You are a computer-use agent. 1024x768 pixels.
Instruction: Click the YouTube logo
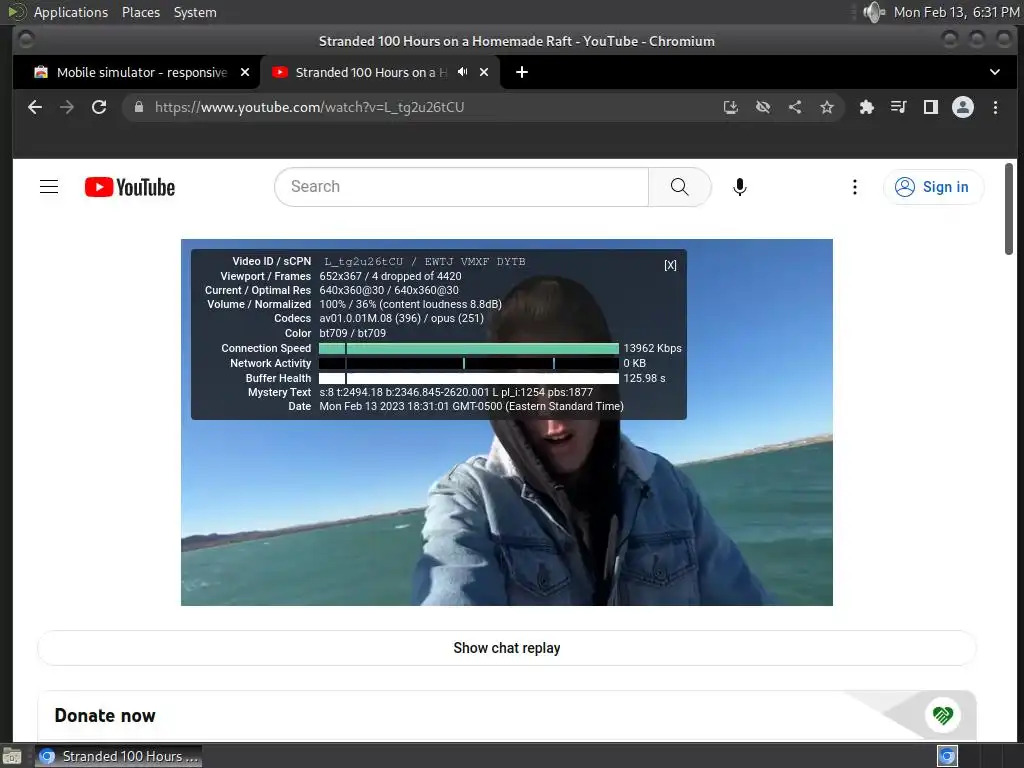point(130,187)
